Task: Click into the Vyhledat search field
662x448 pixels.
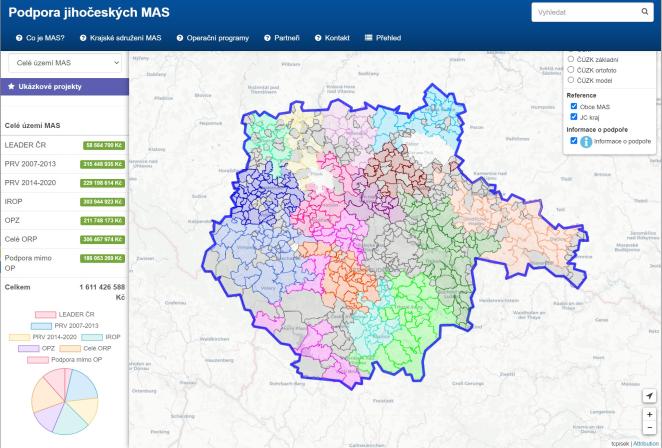Action: (586, 12)
